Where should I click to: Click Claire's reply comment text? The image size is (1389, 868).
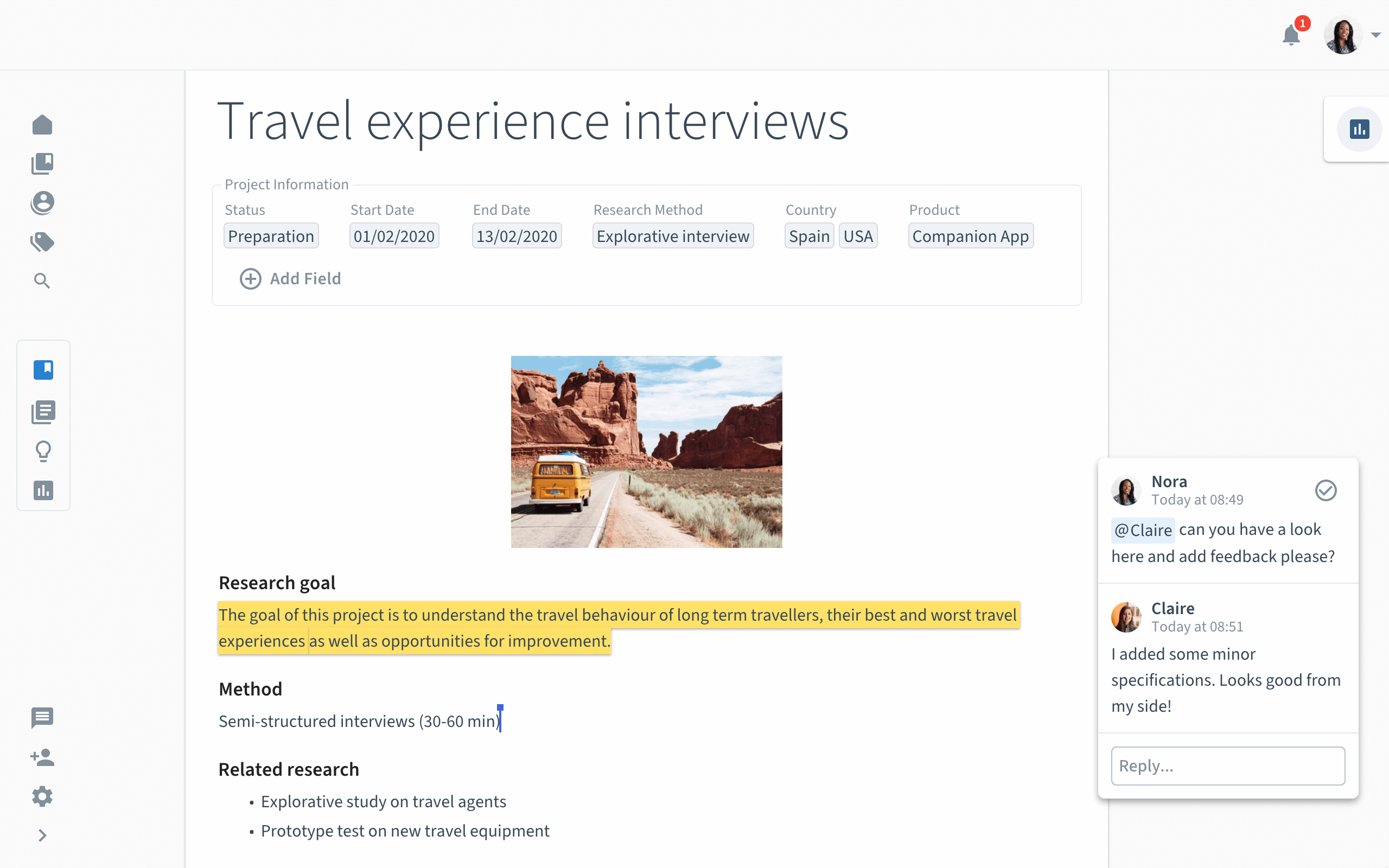[x=1226, y=680]
